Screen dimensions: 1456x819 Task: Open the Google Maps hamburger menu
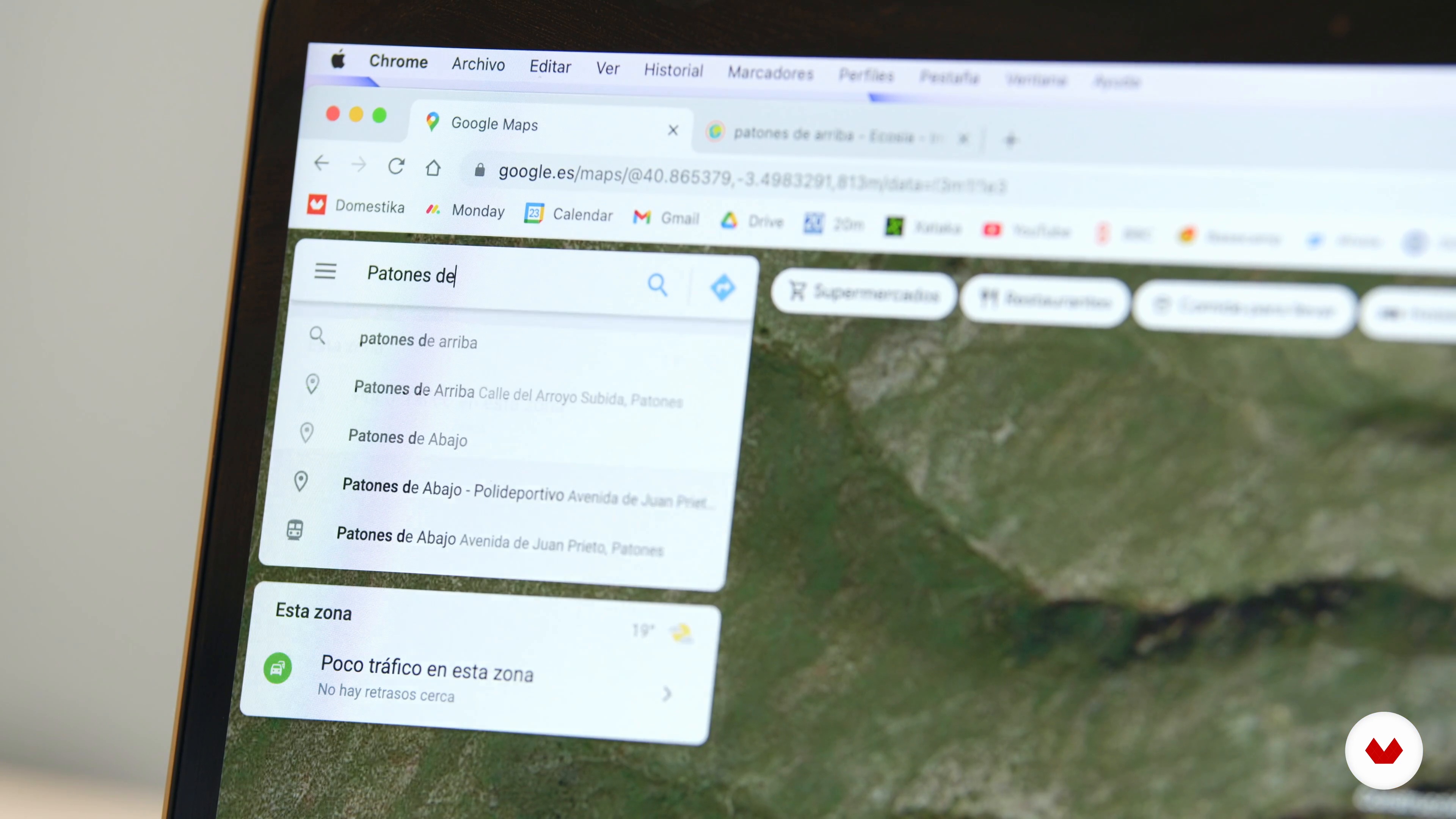325,271
